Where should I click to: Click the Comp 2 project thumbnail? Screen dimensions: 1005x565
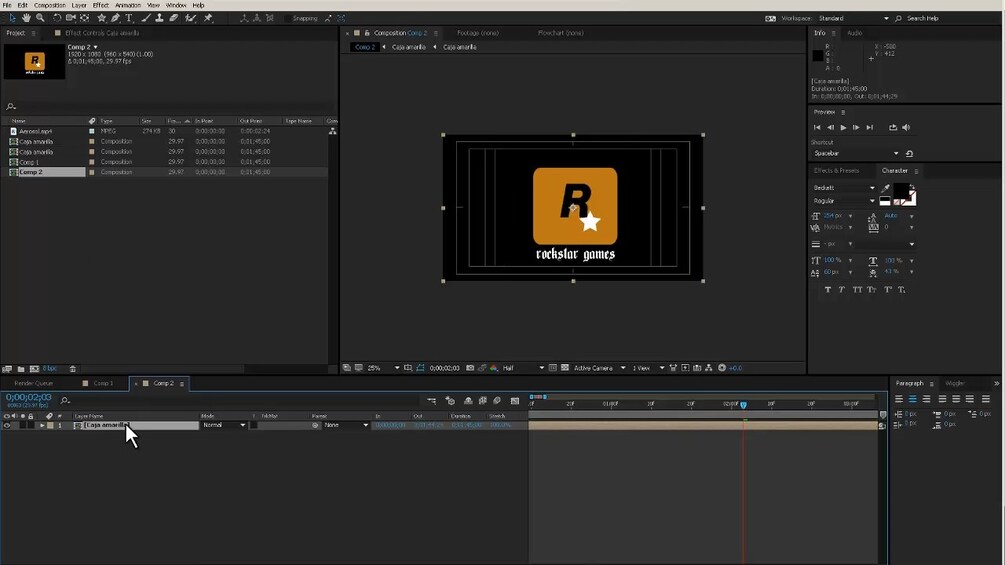34,62
